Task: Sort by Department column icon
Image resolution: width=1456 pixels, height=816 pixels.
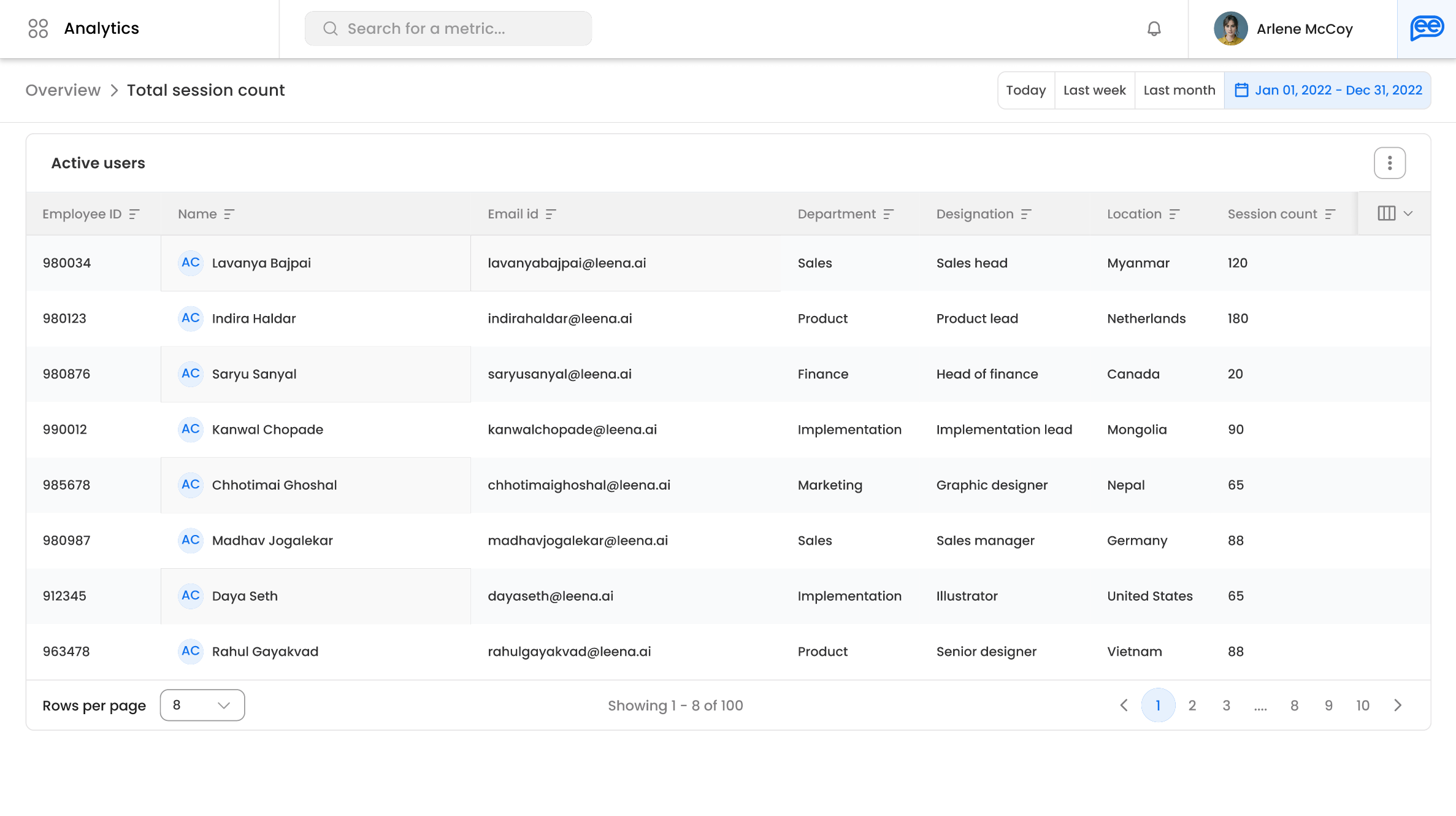Action: (888, 214)
